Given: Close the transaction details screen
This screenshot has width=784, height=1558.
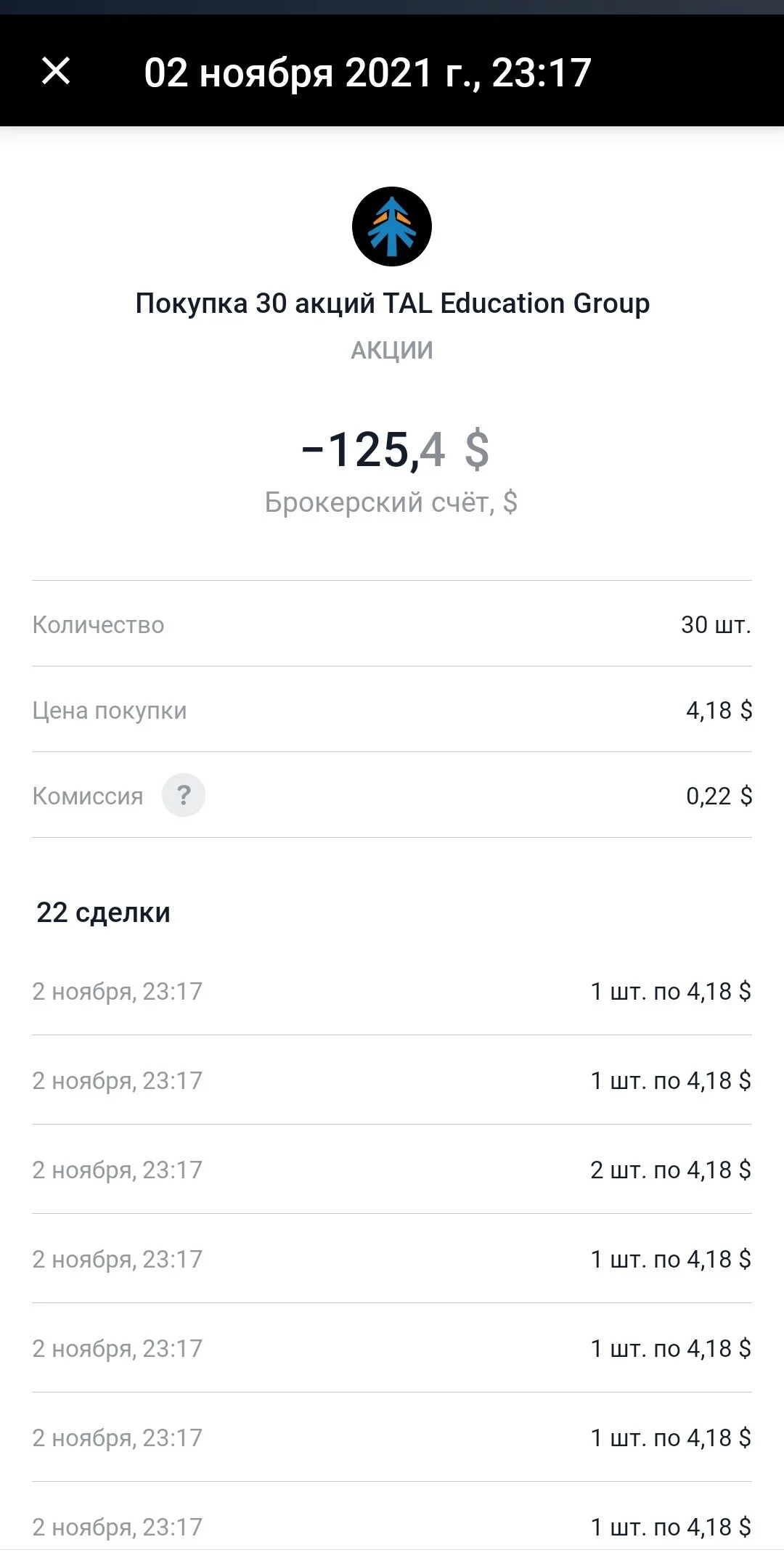Looking at the screenshot, I should pos(56,71).
